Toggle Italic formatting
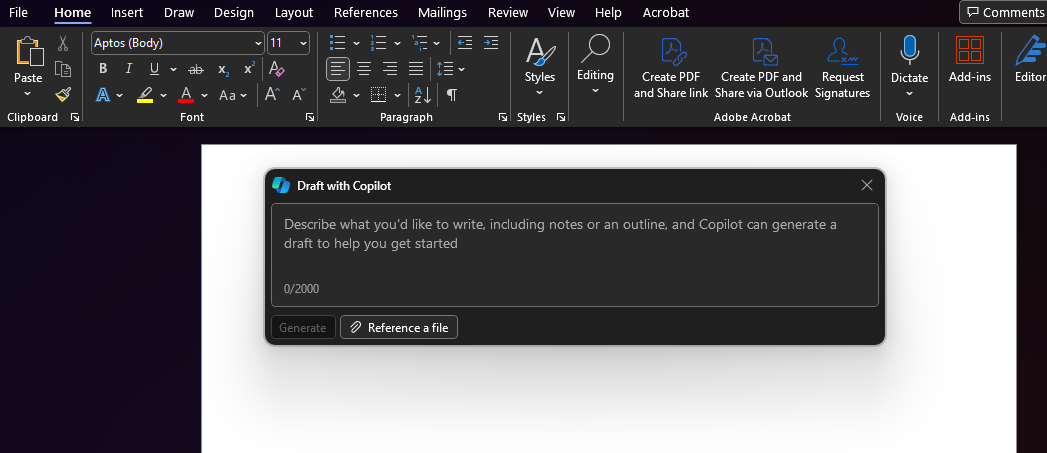 pyautogui.click(x=129, y=69)
